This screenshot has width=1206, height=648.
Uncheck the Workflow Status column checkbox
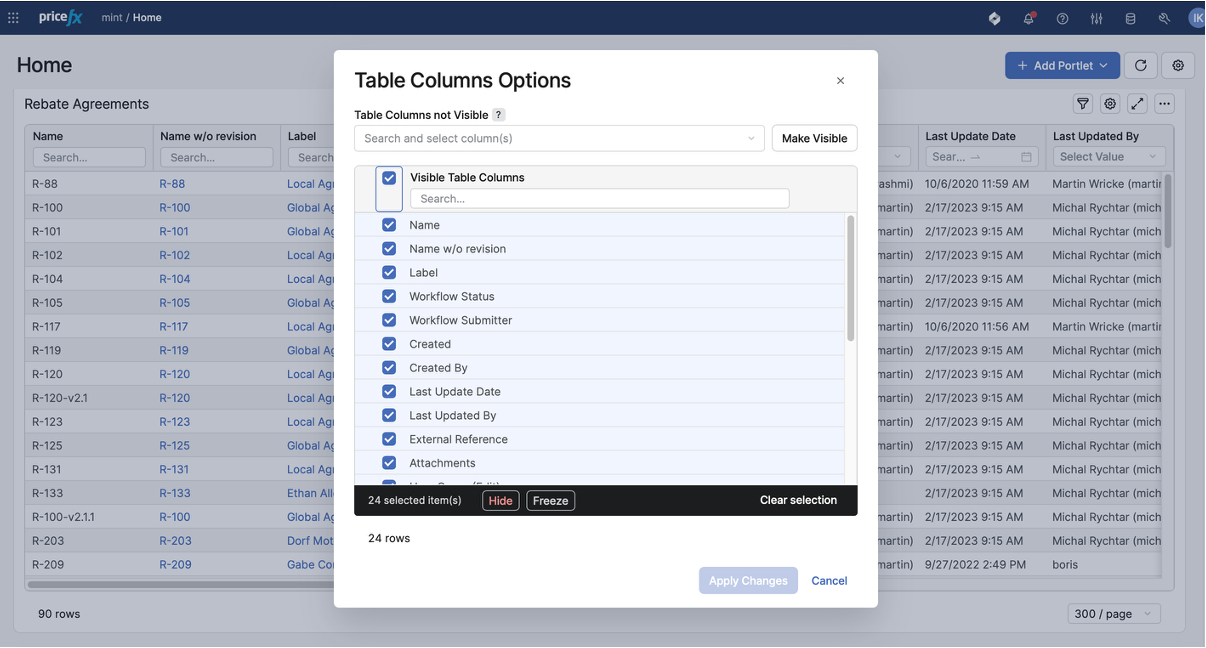pyautogui.click(x=389, y=296)
